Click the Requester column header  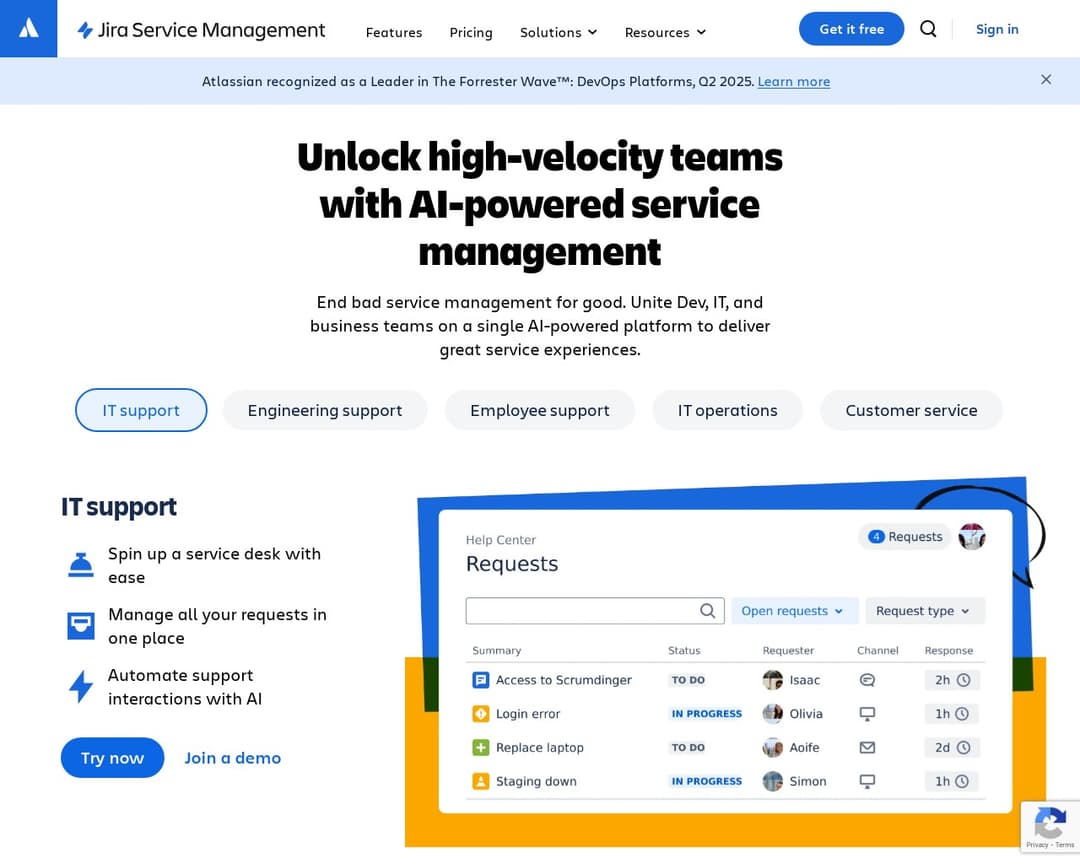(x=788, y=650)
